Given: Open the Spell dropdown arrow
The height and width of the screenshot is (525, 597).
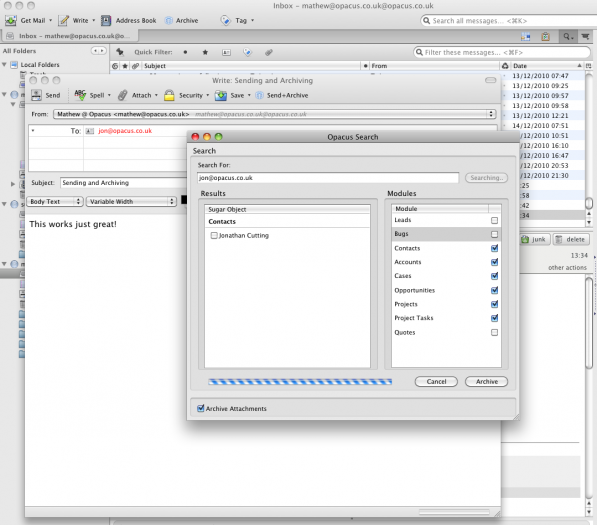Looking at the screenshot, I should coord(109,95).
